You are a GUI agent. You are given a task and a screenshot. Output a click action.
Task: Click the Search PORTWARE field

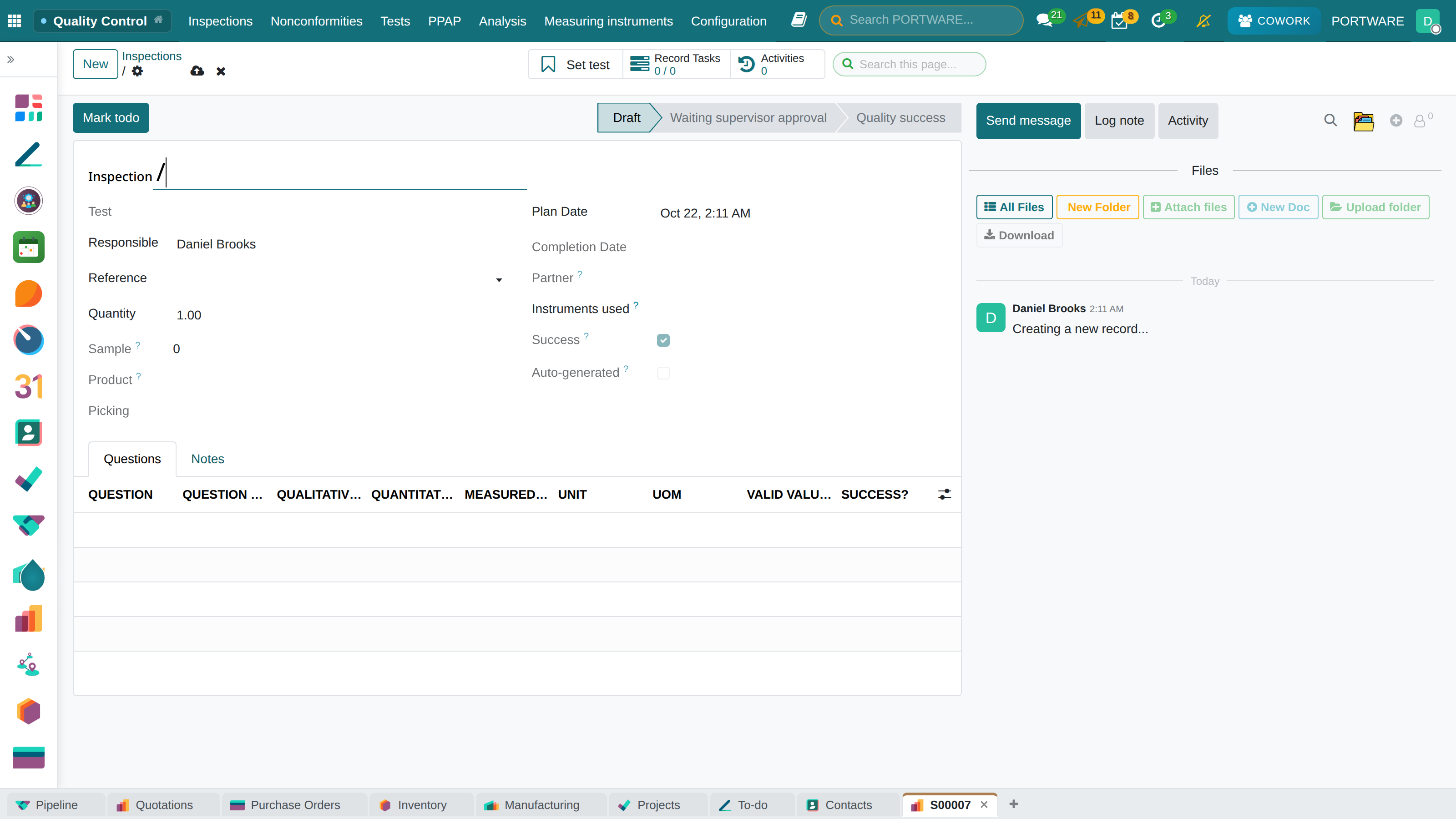pos(921,20)
